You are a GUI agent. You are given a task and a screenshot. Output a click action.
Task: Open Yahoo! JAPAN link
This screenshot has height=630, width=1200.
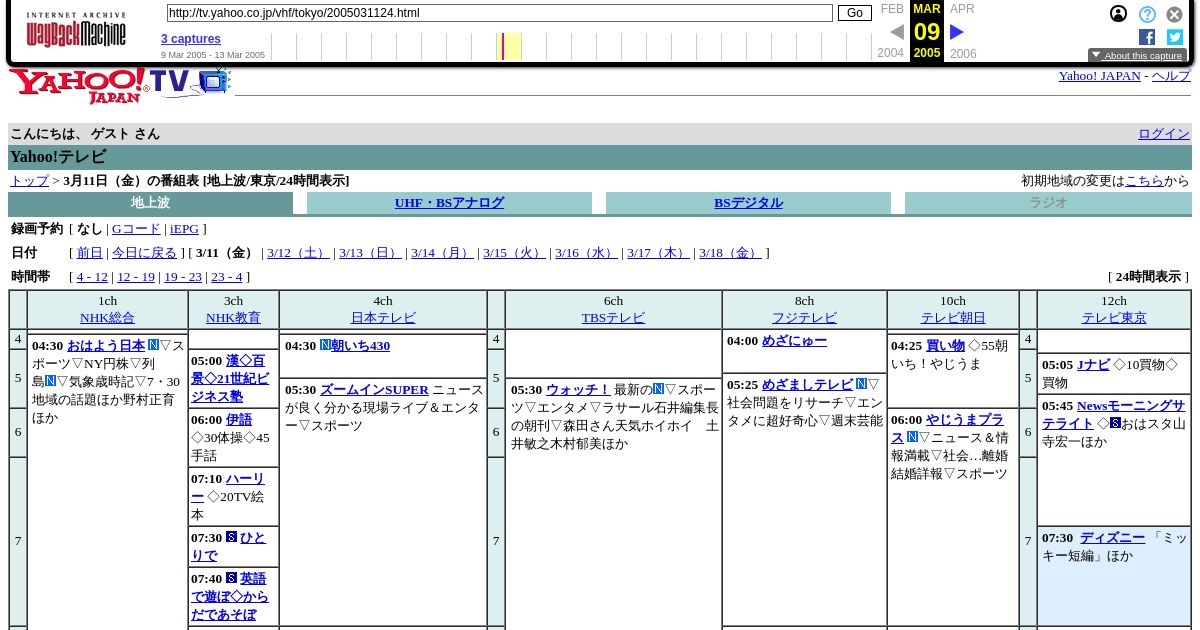point(1099,76)
